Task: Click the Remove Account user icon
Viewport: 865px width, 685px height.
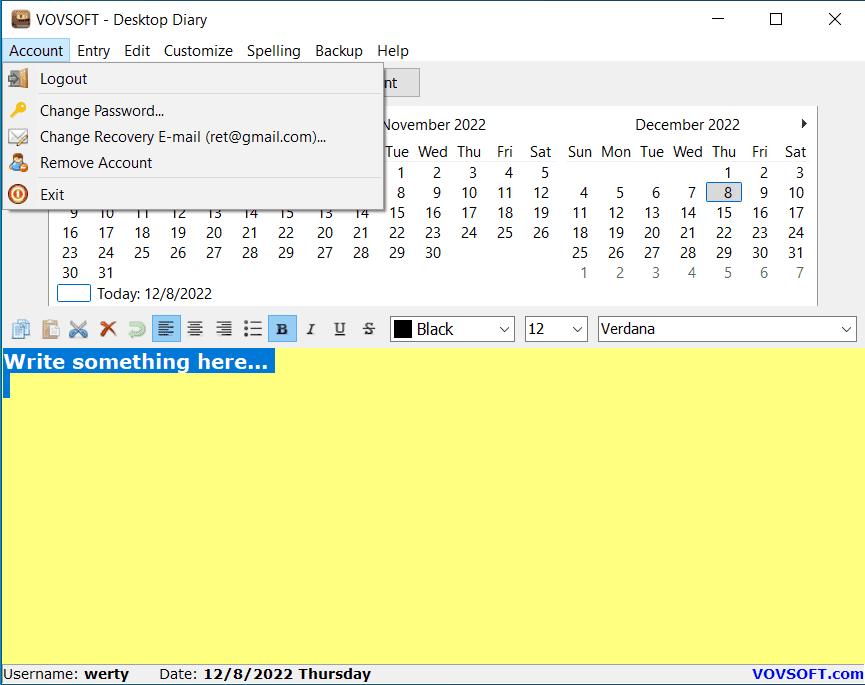Action: click(18, 163)
